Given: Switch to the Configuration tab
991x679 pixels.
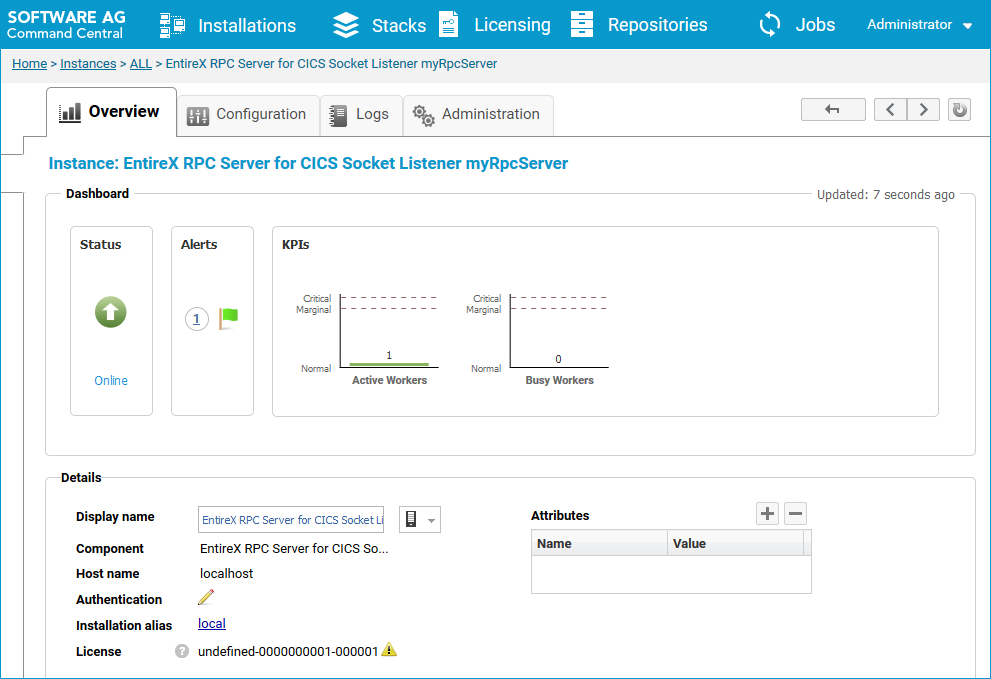Looking at the screenshot, I should tap(248, 115).
